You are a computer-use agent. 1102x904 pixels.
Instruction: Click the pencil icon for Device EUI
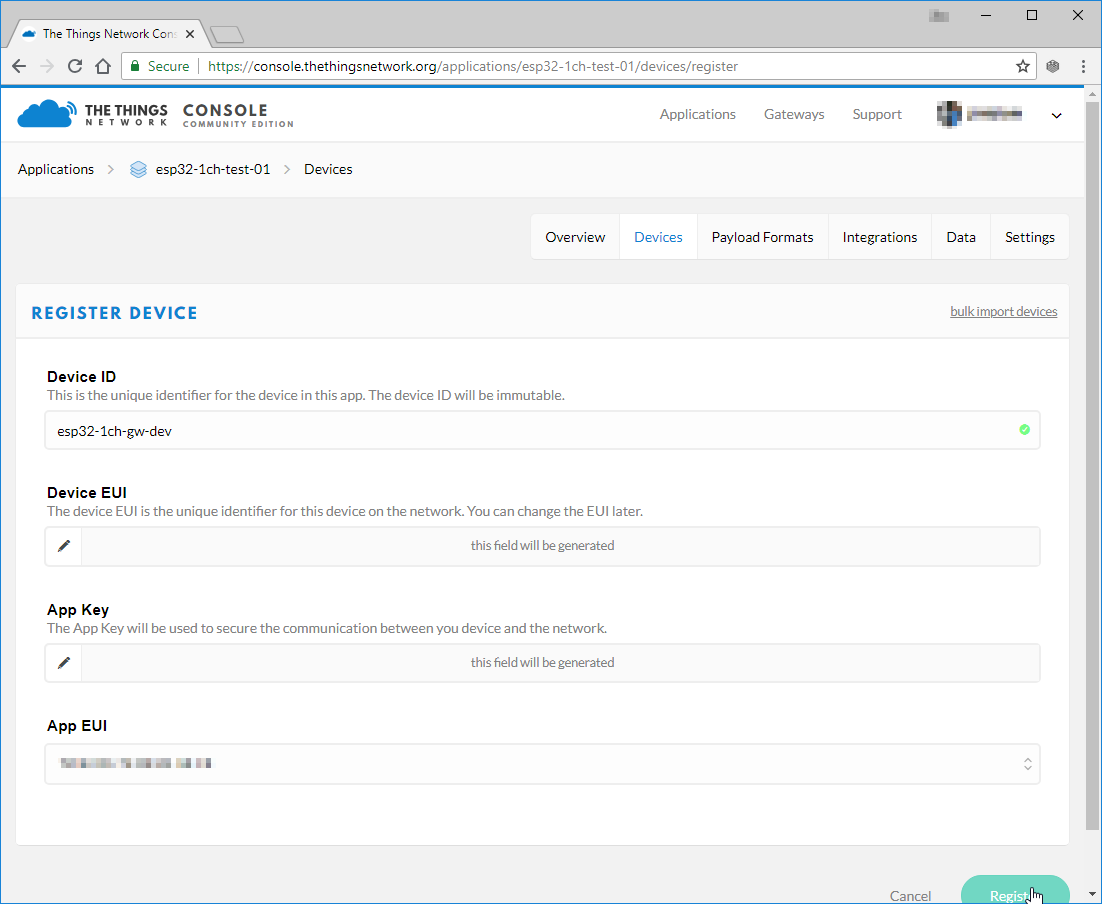tap(64, 546)
